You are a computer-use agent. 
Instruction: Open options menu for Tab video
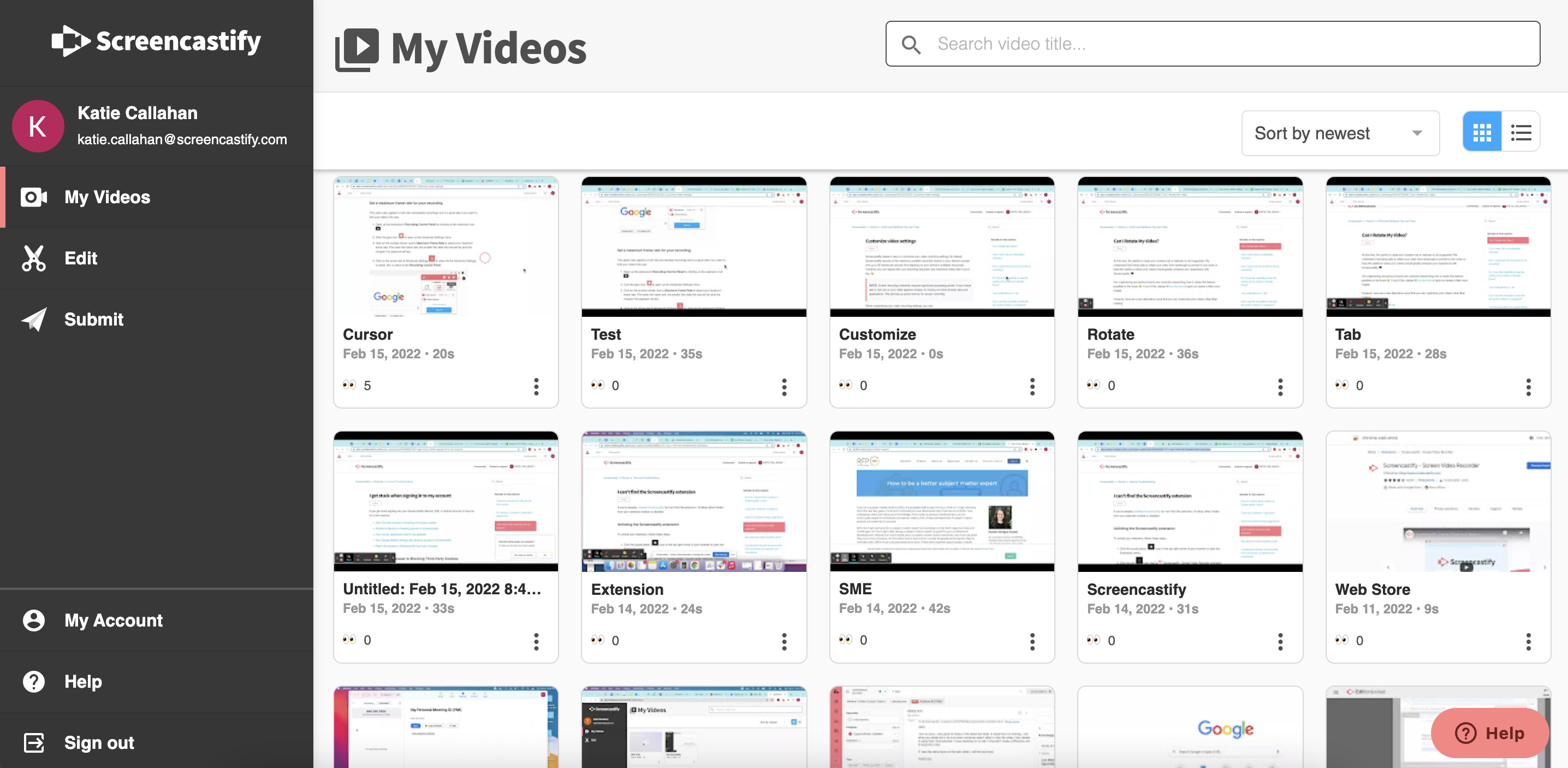(x=1529, y=387)
